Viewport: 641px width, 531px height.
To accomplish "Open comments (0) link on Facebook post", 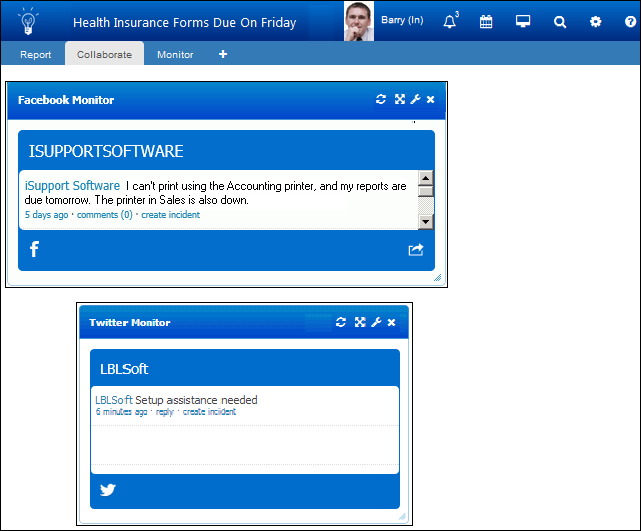I will [x=105, y=215].
